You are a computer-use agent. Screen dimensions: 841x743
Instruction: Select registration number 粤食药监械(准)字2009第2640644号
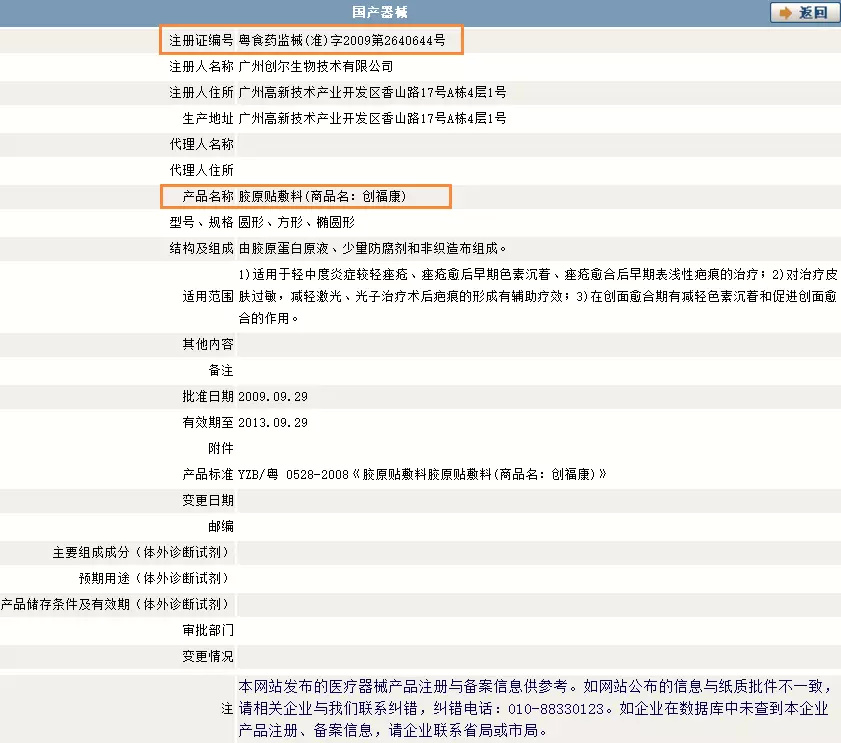click(349, 41)
